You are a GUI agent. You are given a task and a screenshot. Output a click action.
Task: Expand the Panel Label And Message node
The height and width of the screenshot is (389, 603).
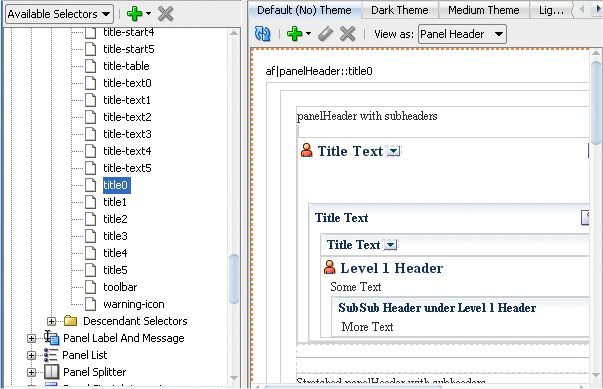click(x=31, y=338)
